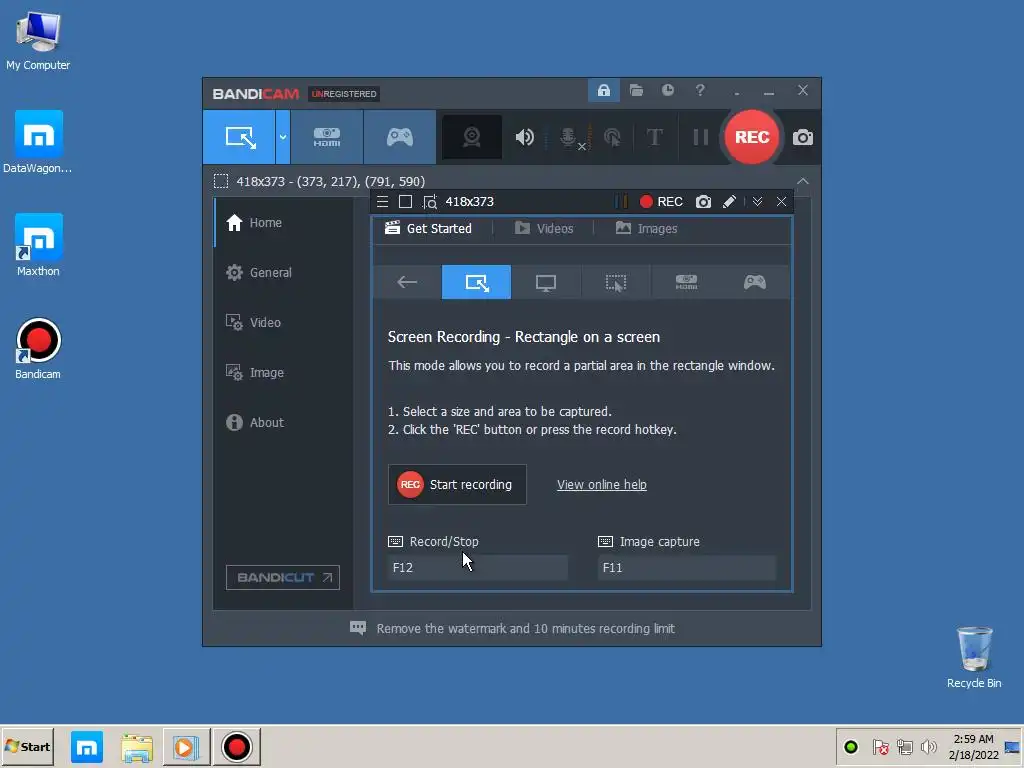Screen dimensions: 1024x768
Task: Click the fullscreen square icon in rectangle bar
Action: tap(406, 202)
